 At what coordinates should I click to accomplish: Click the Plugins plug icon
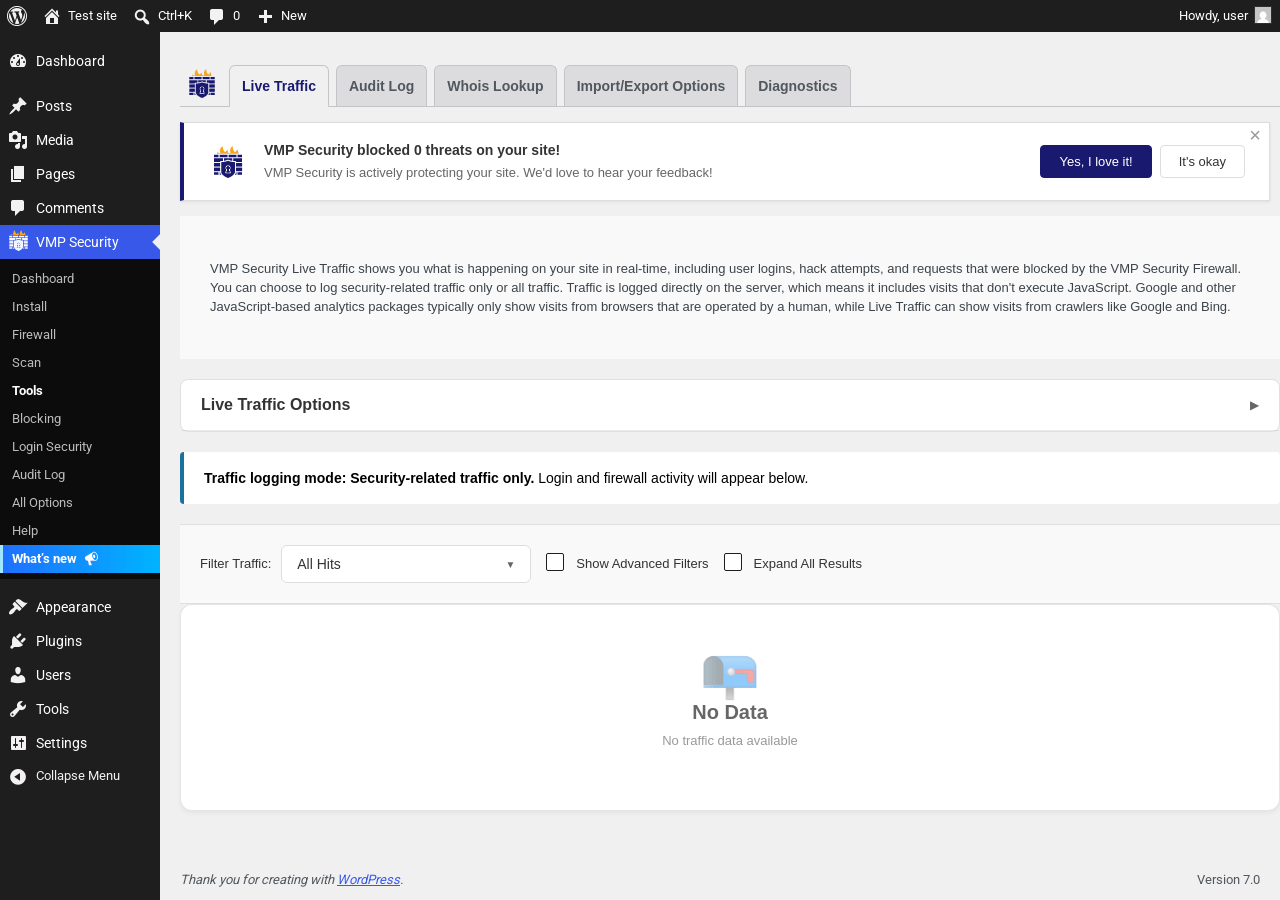coord(18,641)
